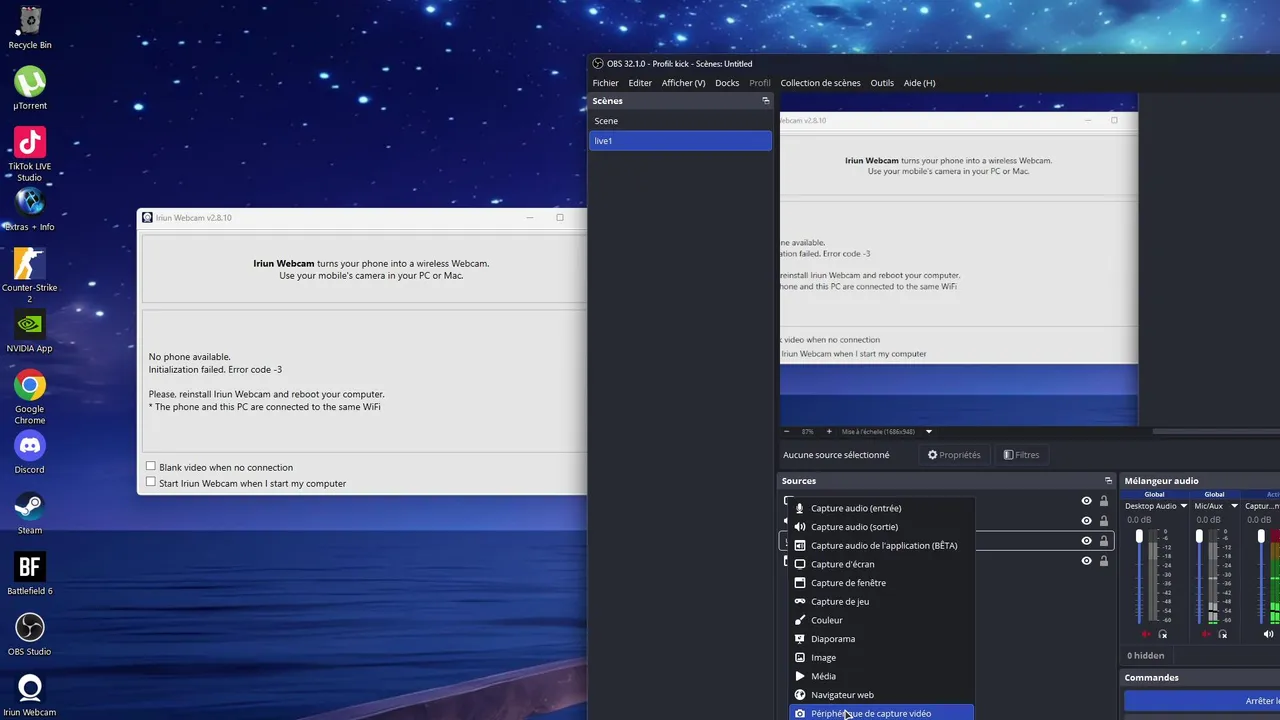Adjust the Mic/Aux volume slider

pyautogui.click(x=1199, y=575)
